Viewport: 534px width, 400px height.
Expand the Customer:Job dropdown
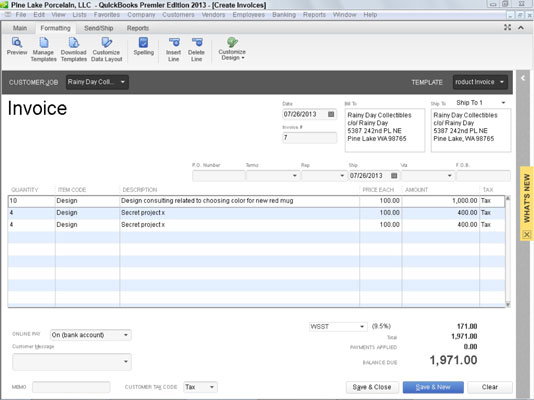[123, 82]
